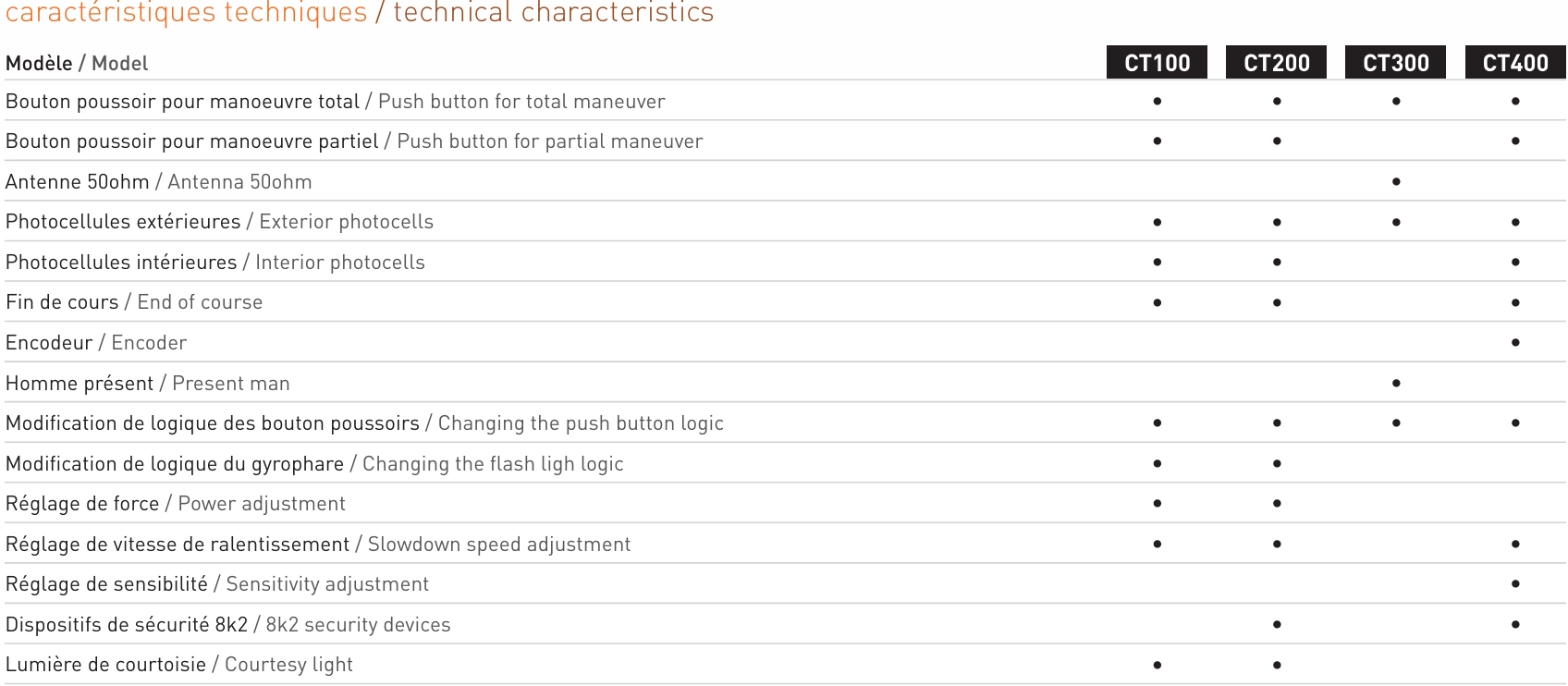Select the Exterior photocells row label
This screenshot has height=686, width=1568.
click(219, 222)
